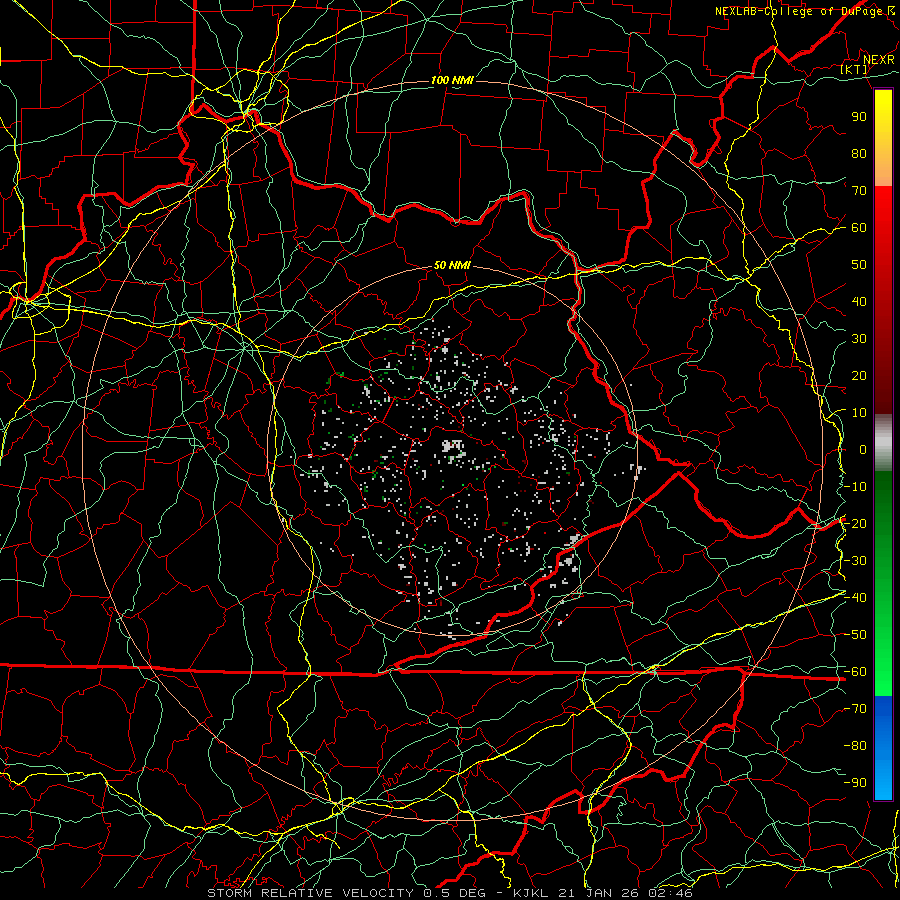Click the positive 30 scale value
900x900 pixels.
pos(859,339)
